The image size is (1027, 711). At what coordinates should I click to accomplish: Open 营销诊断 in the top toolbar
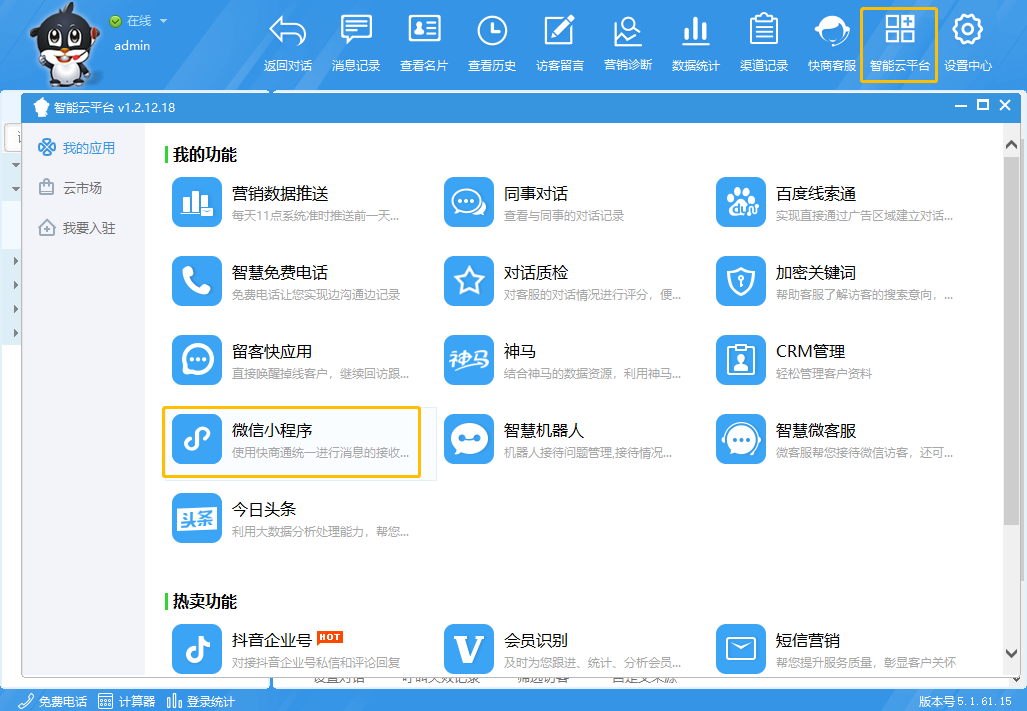click(x=628, y=44)
